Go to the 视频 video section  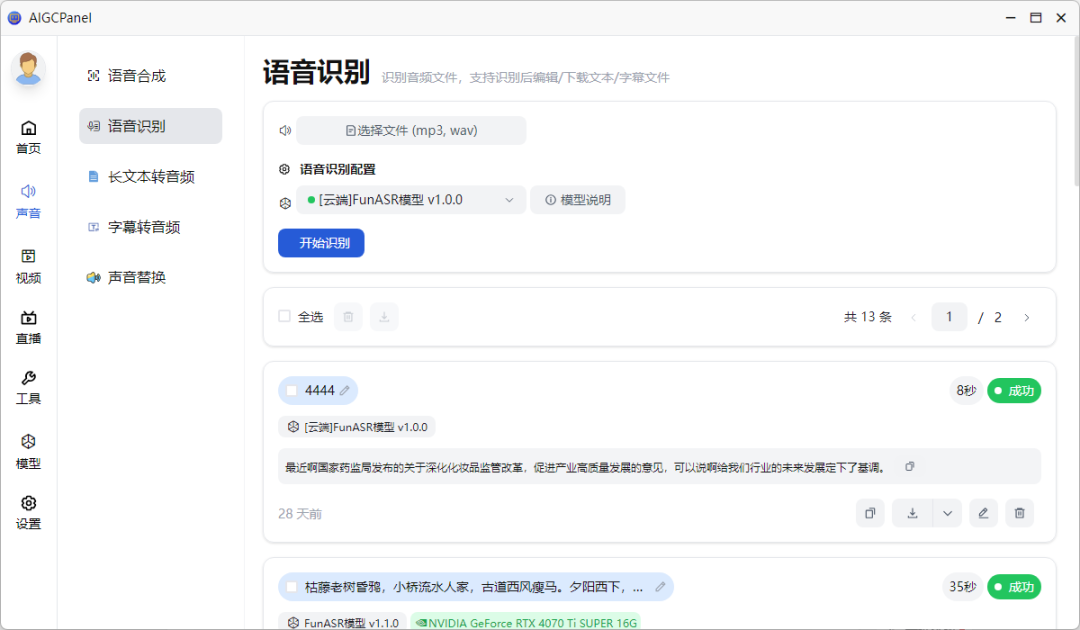point(29,266)
